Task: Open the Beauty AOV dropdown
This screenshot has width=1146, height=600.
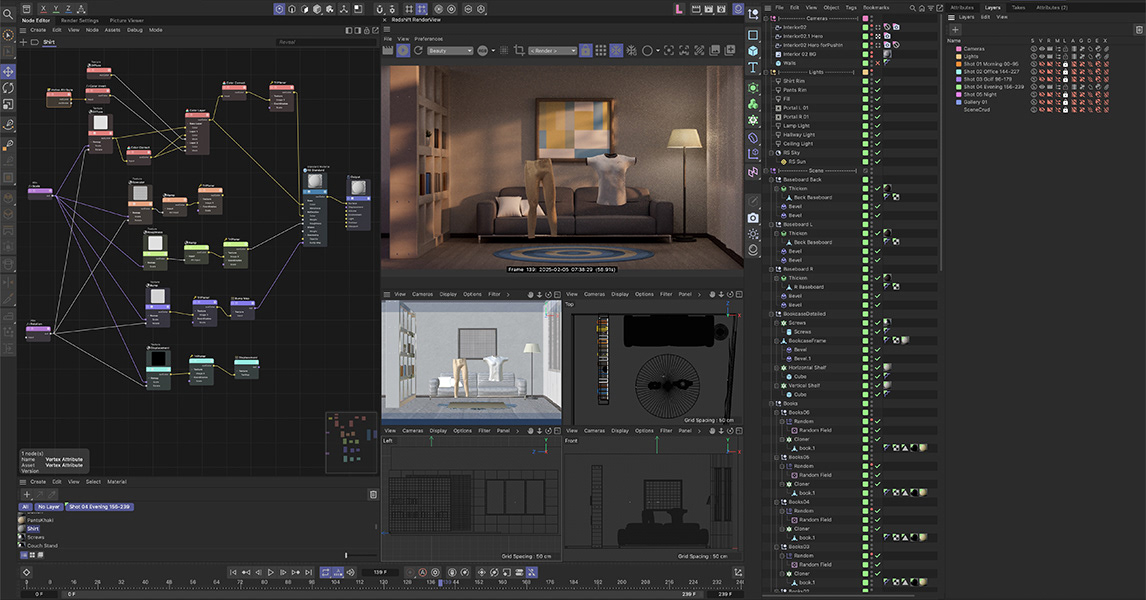Action: (x=450, y=50)
